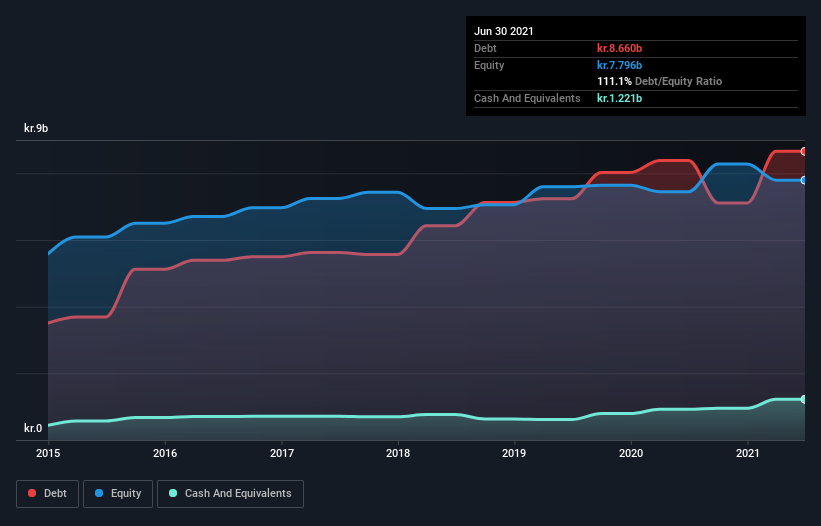Click the Equity row label in tooltip

(489, 65)
